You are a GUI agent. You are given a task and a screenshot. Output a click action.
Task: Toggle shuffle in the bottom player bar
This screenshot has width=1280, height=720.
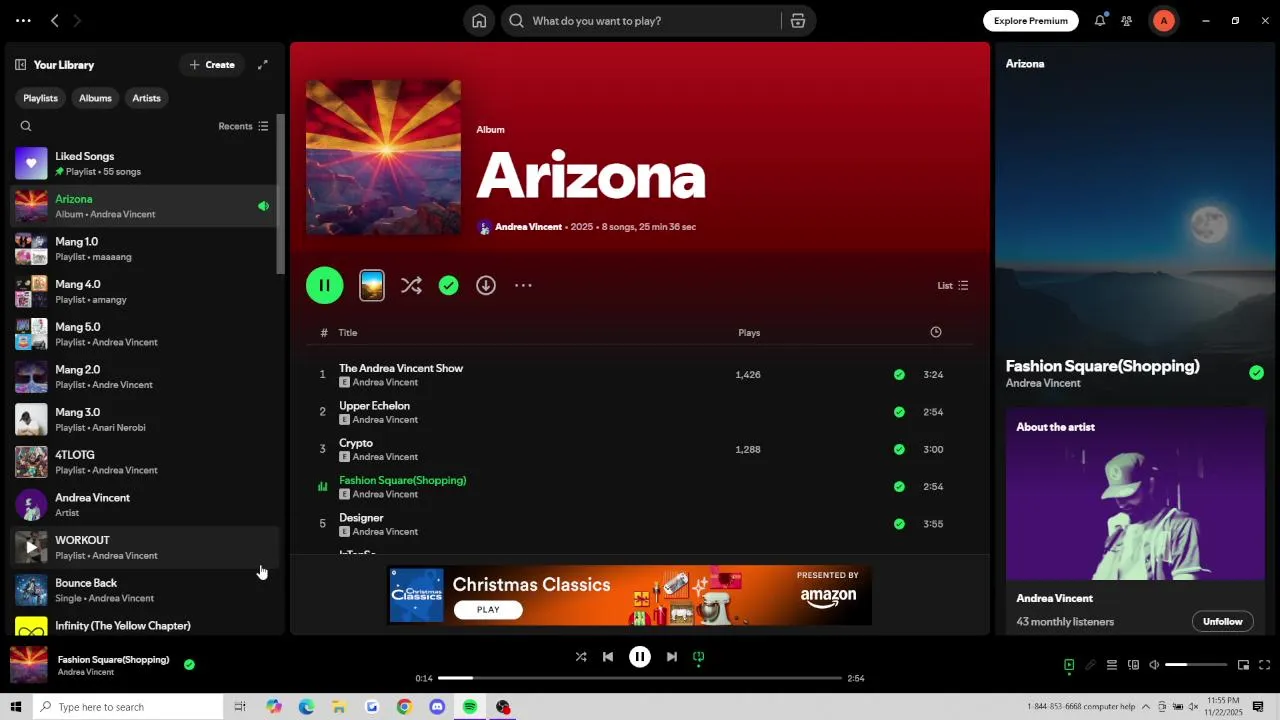pos(581,657)
